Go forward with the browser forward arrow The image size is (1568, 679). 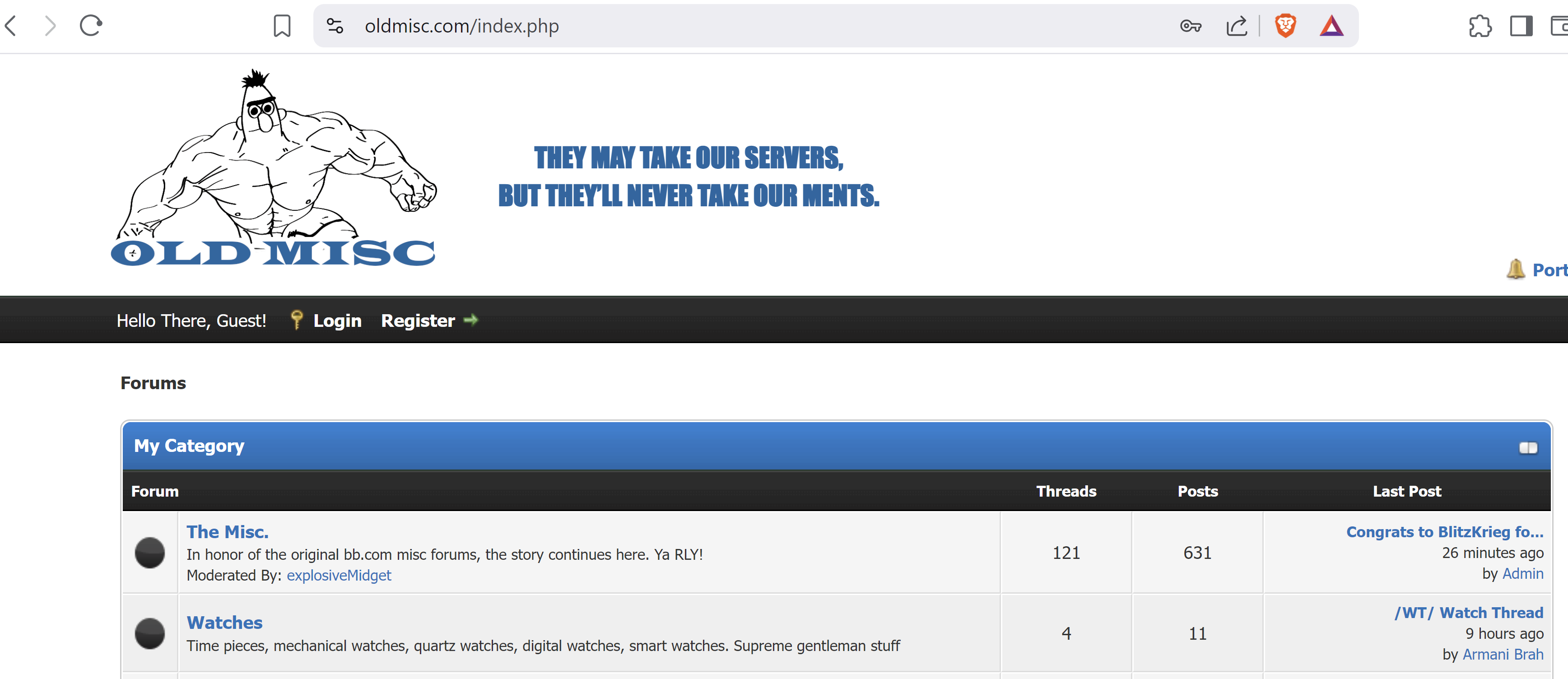[x=51, y=26]
